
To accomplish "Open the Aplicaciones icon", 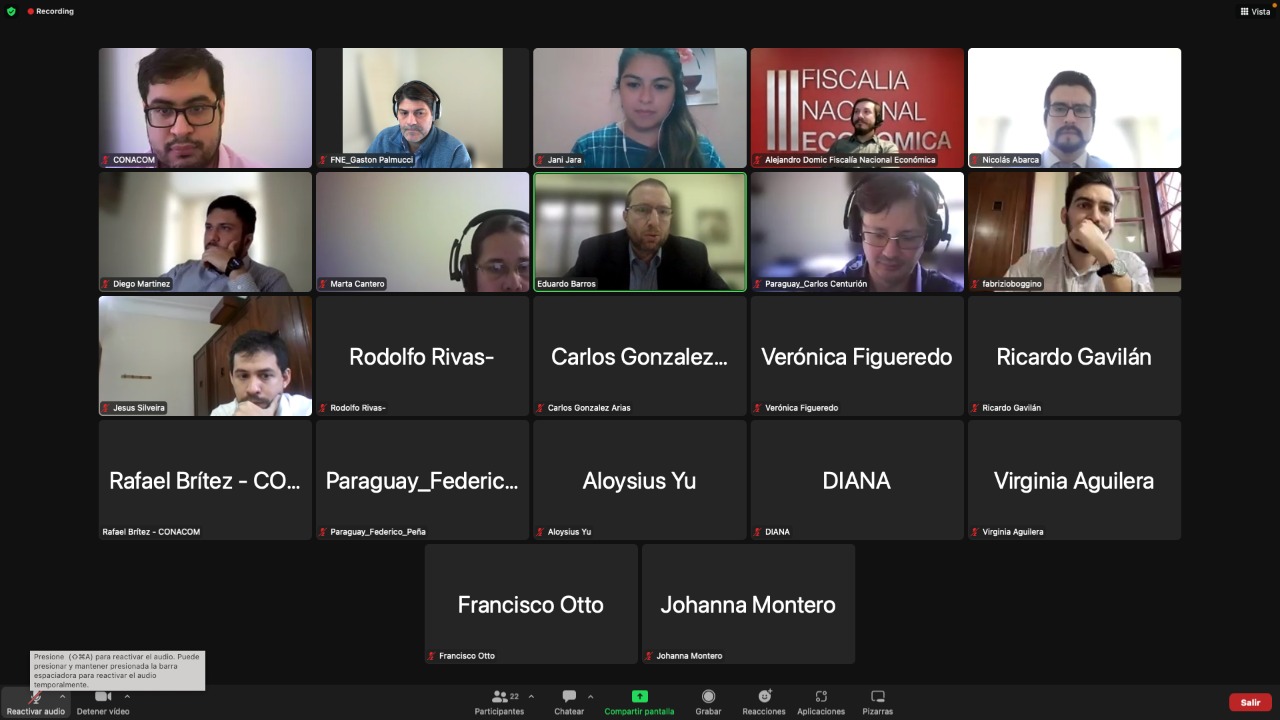I will 821,696.
